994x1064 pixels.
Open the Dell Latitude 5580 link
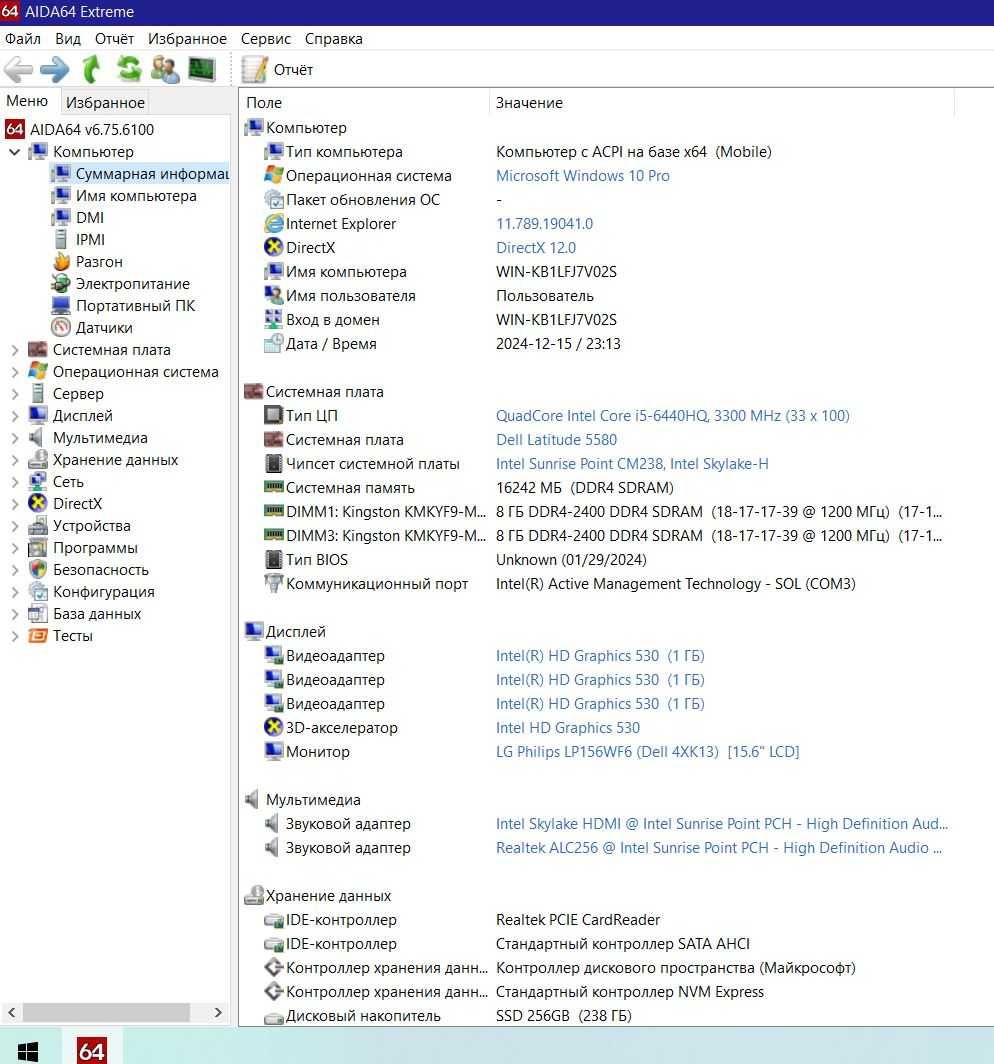(556, 440)
